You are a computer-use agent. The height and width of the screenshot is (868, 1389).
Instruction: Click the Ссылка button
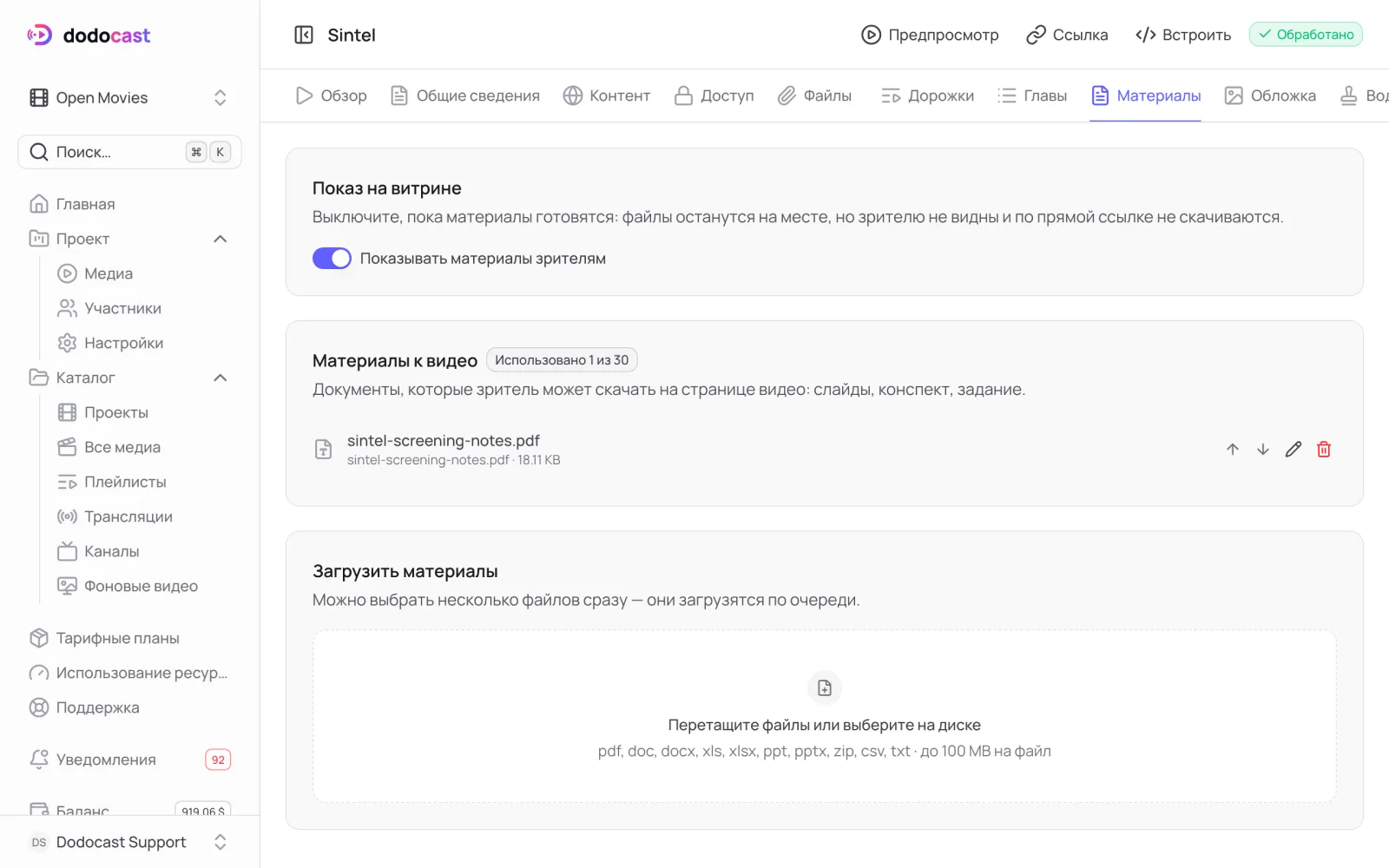tap(1067, 35)
